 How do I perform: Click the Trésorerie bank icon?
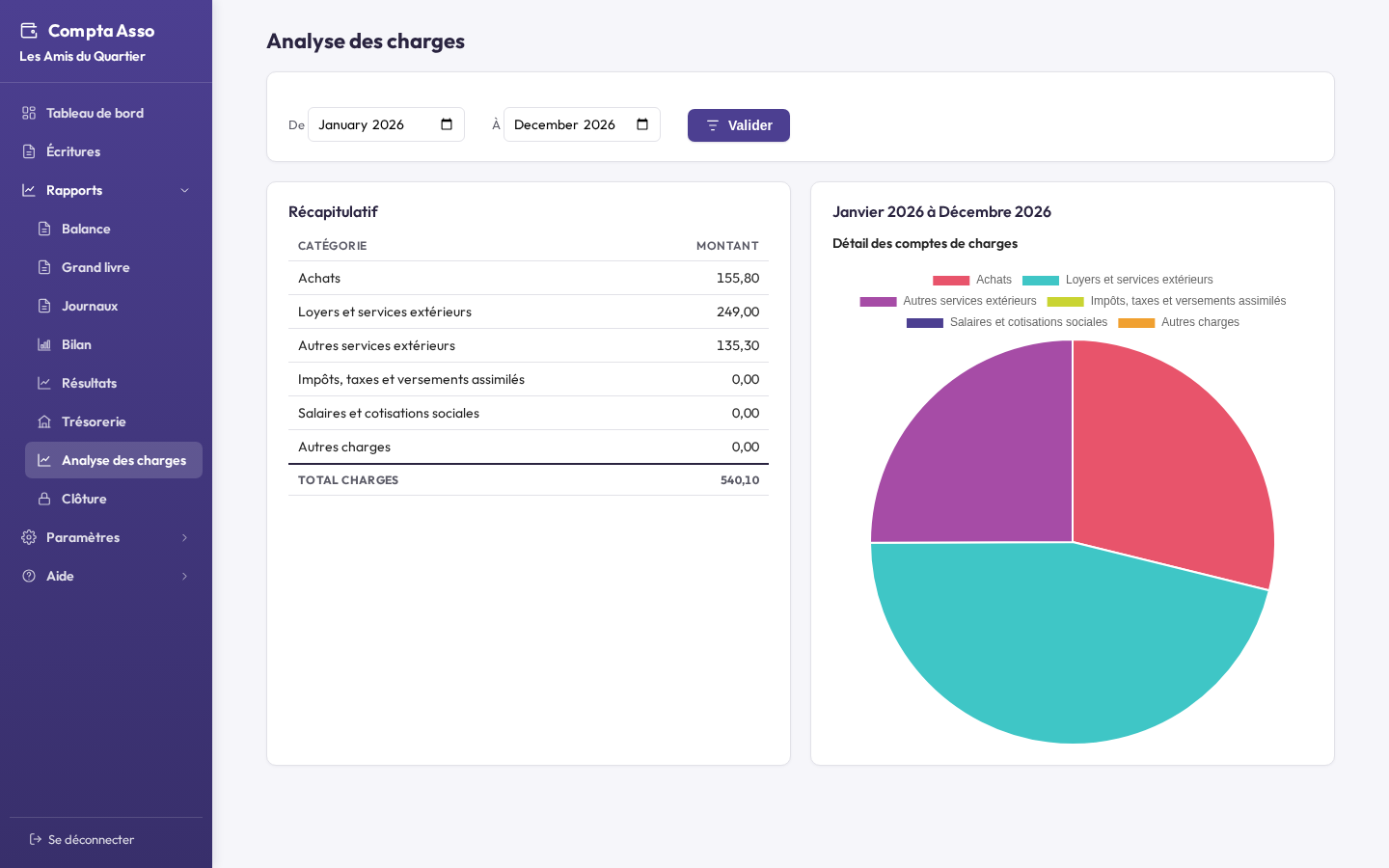[44, 421]
